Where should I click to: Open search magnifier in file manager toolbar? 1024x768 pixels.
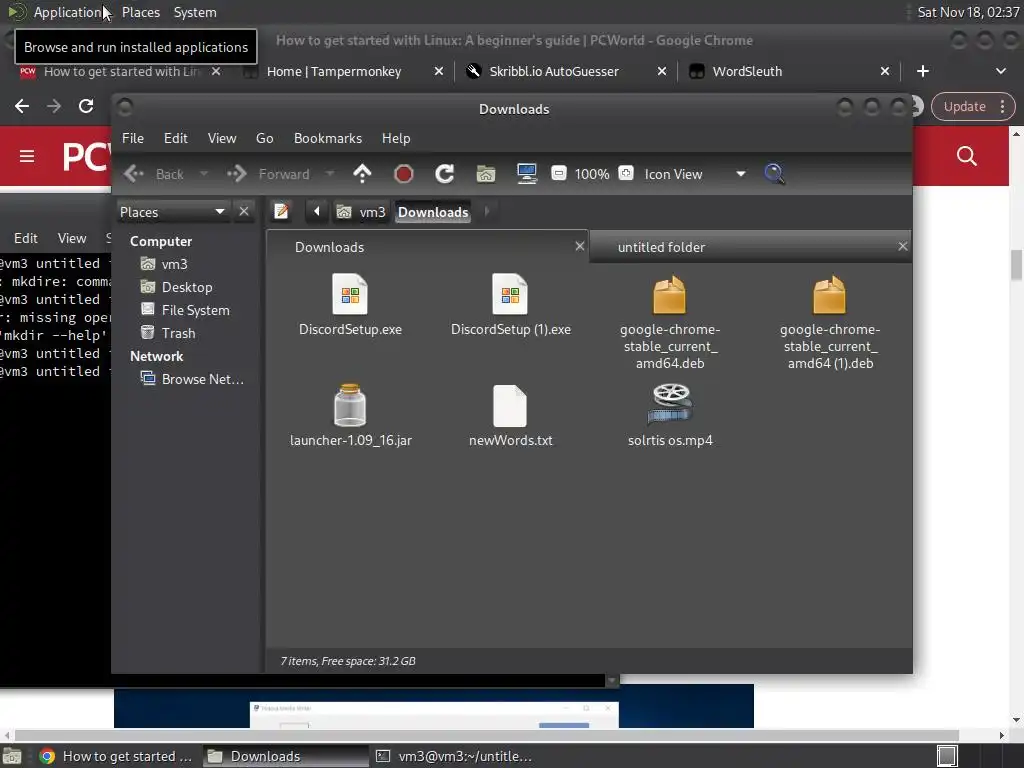coord(774,174)
